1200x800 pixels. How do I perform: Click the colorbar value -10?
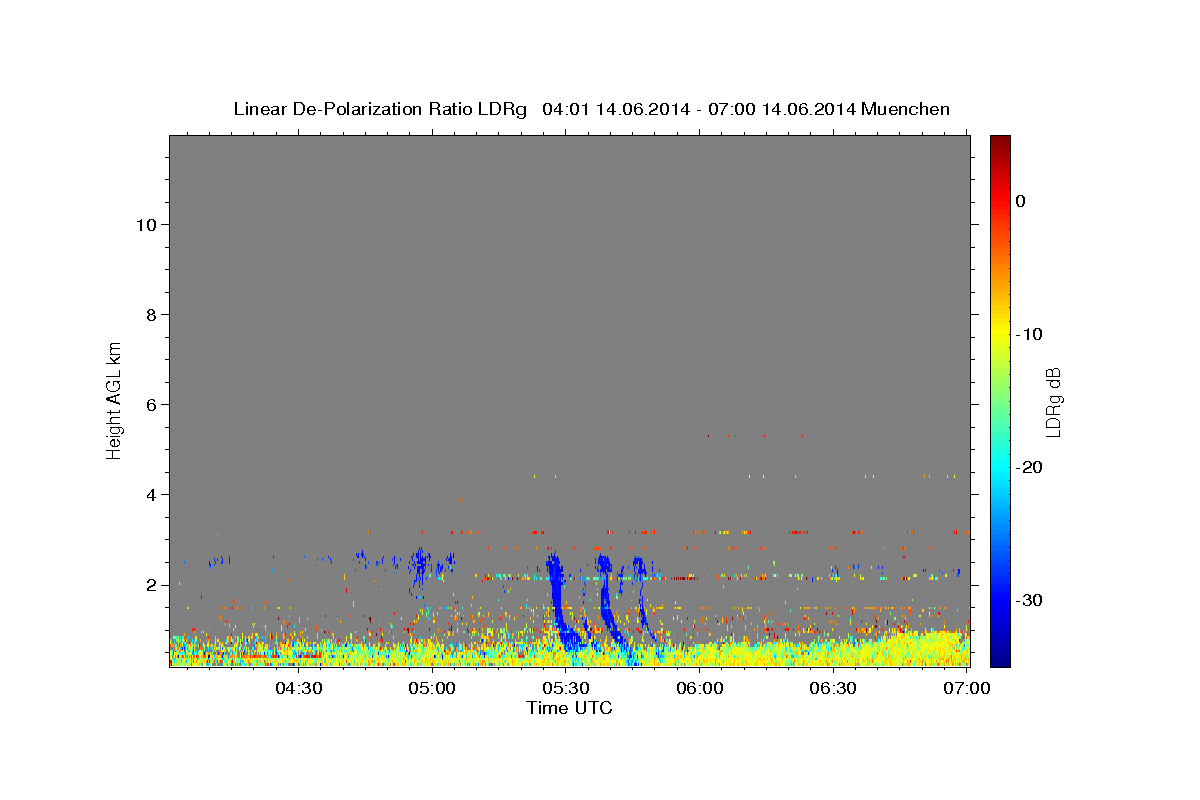(x=1030, y=334)
